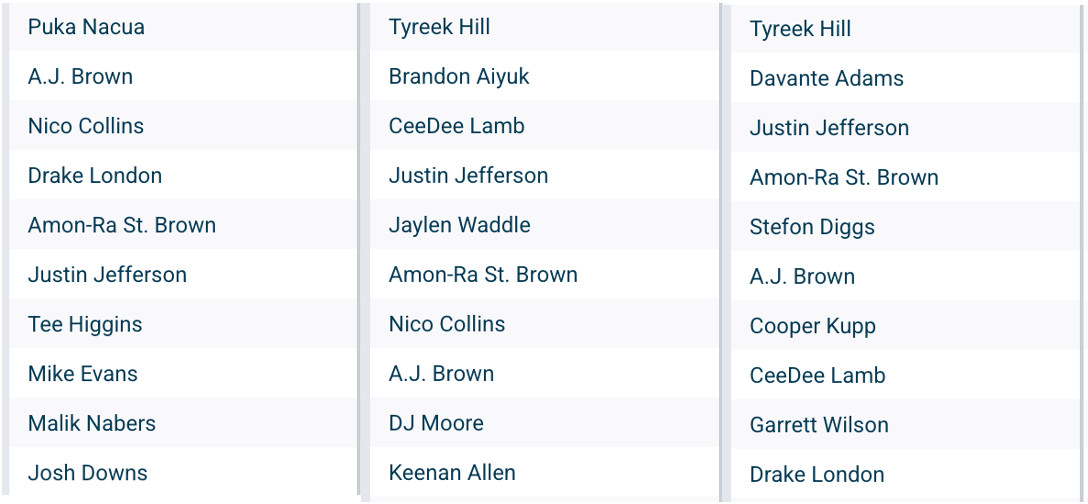1088x504 pixels.
Task: Click CeeDee Lamb in the middle list
Action: pyautogui.click(x=456, y=126)
